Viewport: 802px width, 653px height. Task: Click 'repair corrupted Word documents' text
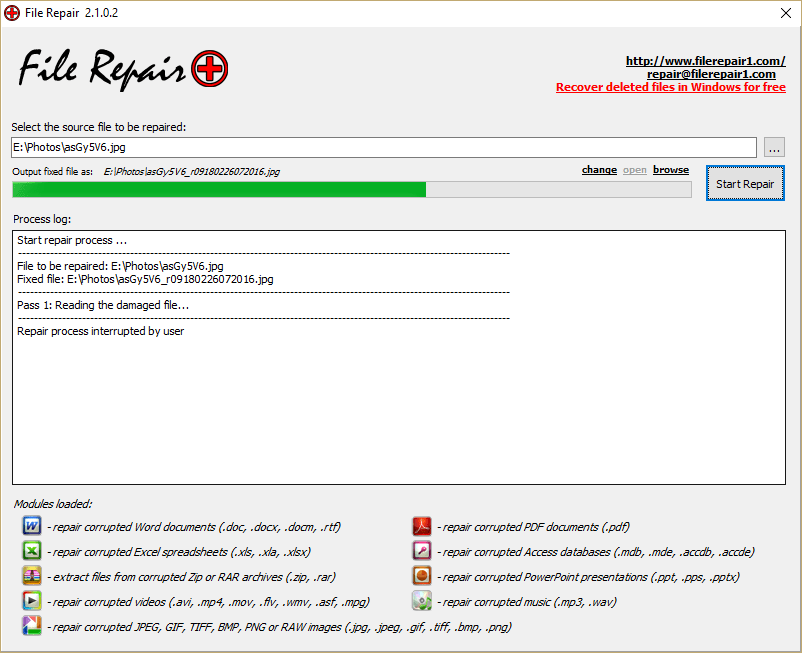[x=194, y=527]
